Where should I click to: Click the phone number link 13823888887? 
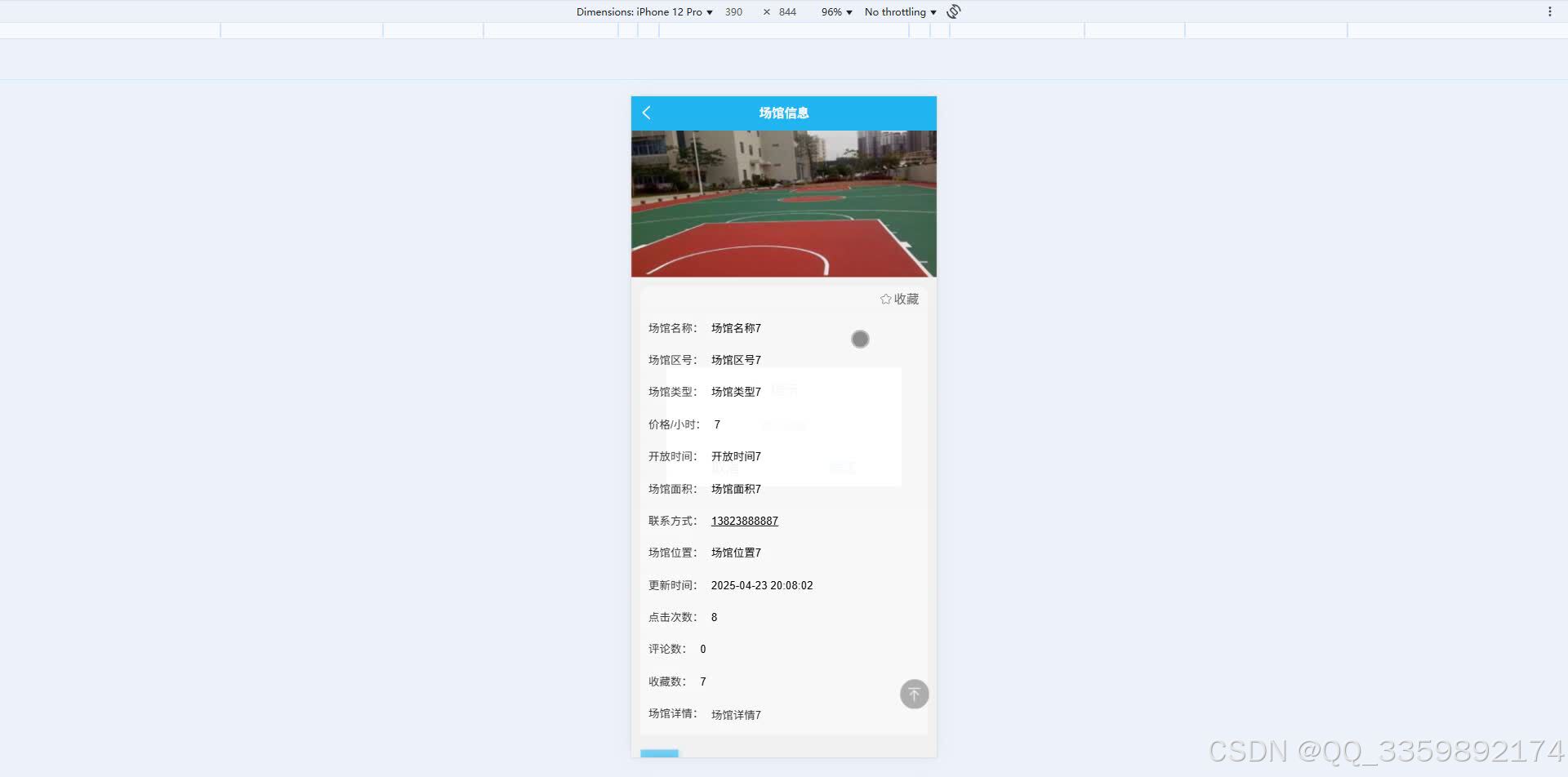(x=744, y=521)
